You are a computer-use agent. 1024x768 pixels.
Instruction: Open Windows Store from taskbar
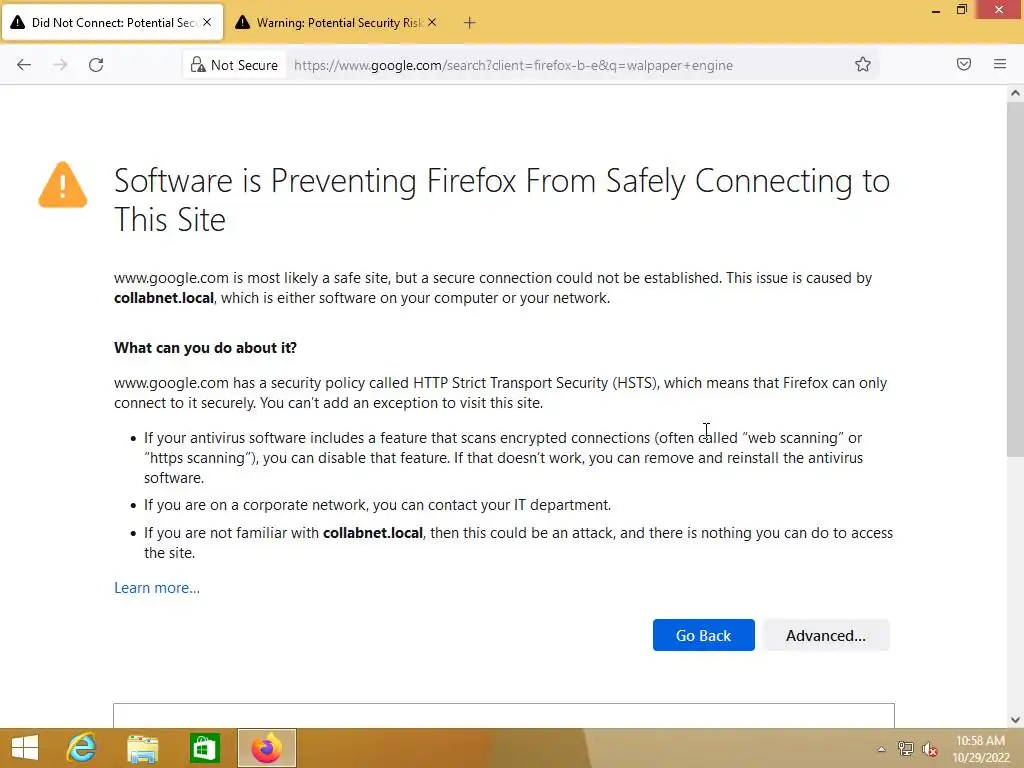click(204, 748)
